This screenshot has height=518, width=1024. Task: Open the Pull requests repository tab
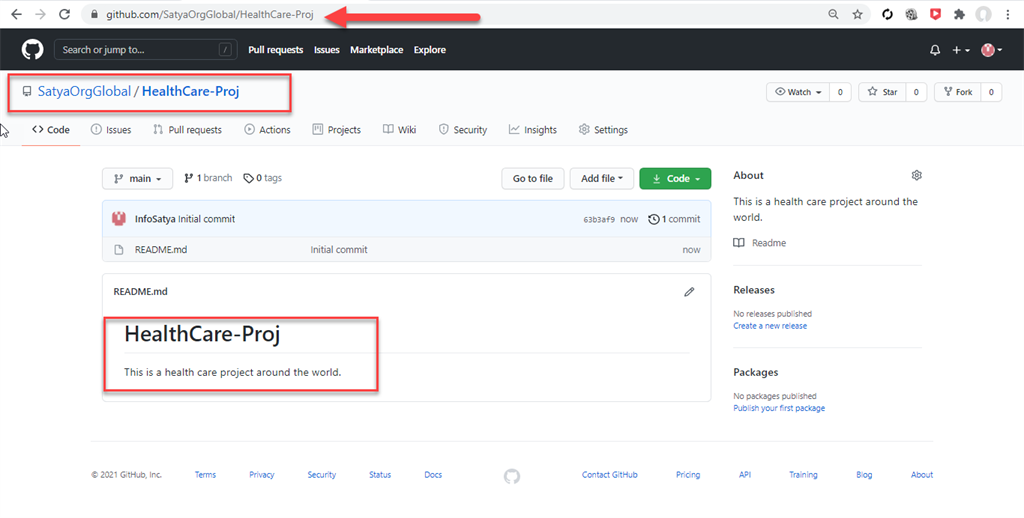187,129
